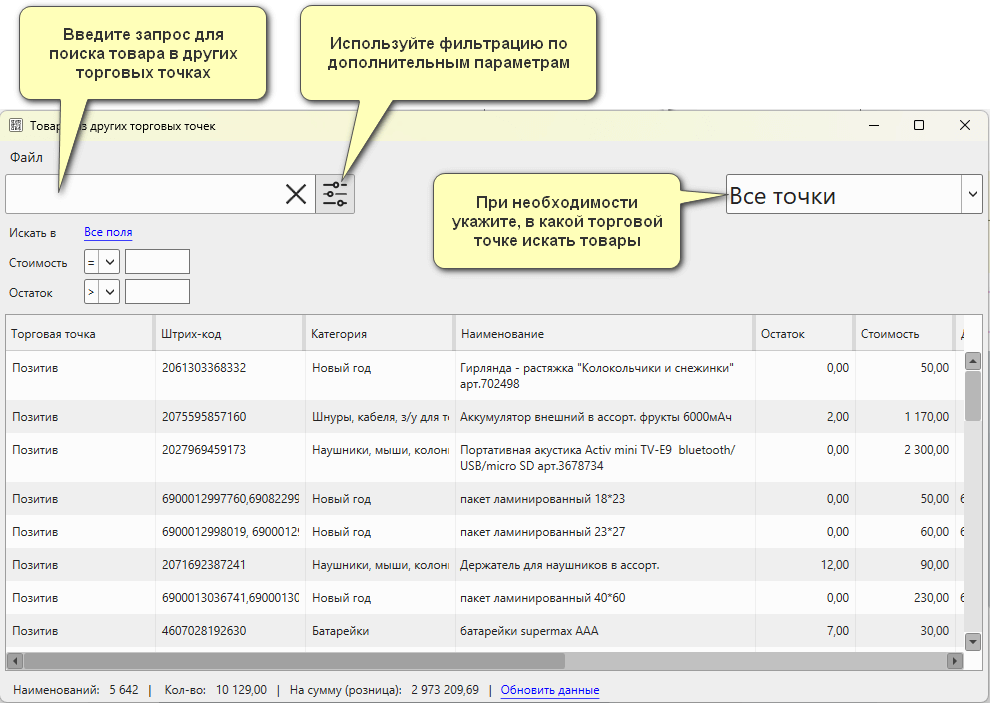Sort by Категория column header
The width and height of the screenshot is (990, 703).
click(x=377, y=334)
